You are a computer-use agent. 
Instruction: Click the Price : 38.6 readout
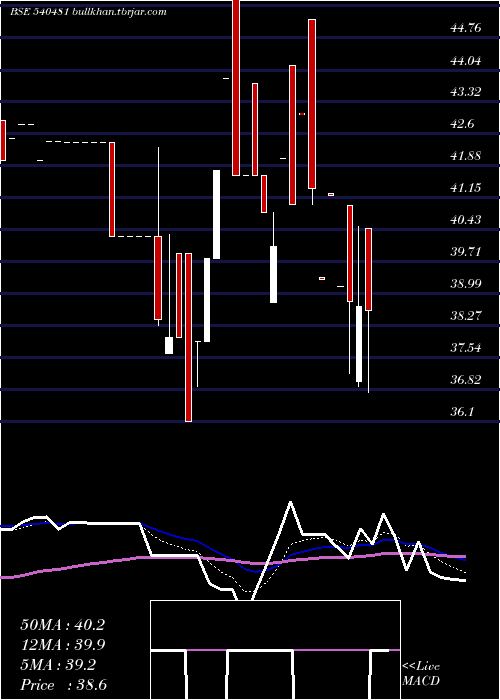(x=63, y=685)
